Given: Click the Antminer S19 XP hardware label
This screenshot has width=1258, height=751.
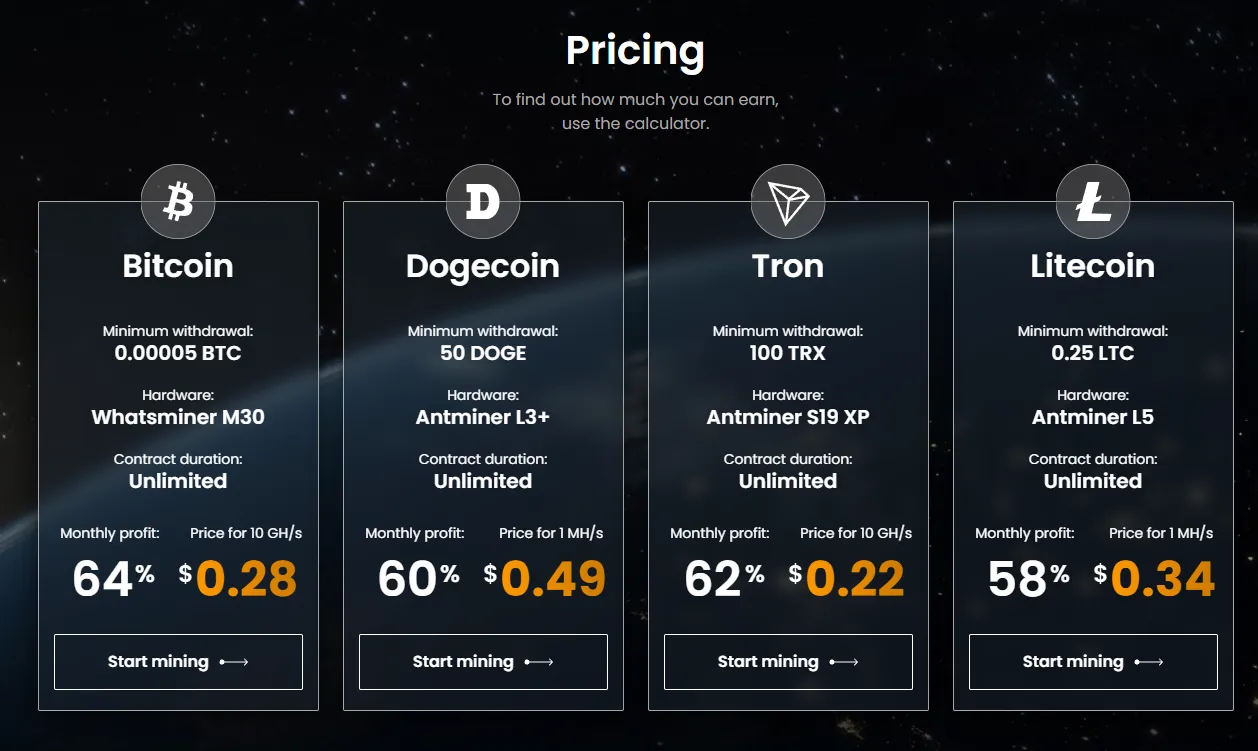Looking at the screenshot, I should [788, 417].
